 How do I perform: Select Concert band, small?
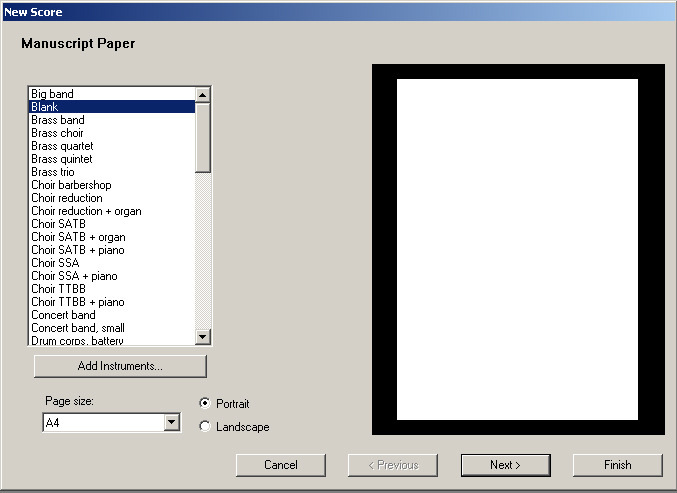pyautogui.click(x=112, y=328)
